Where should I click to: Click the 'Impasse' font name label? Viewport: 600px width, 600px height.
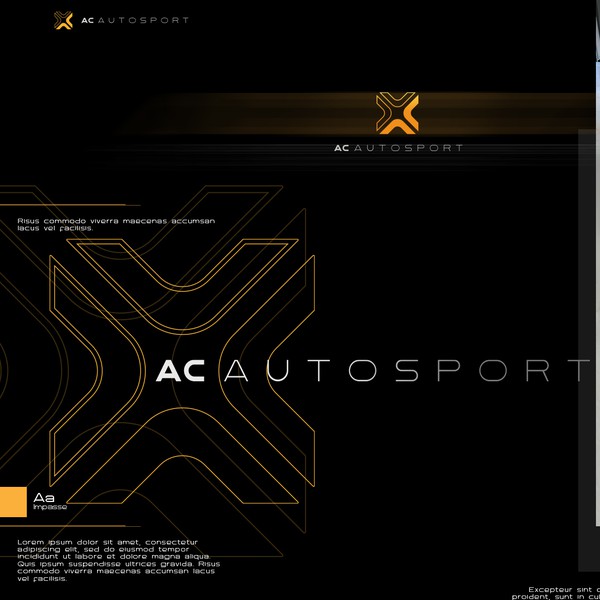point(50,507)
